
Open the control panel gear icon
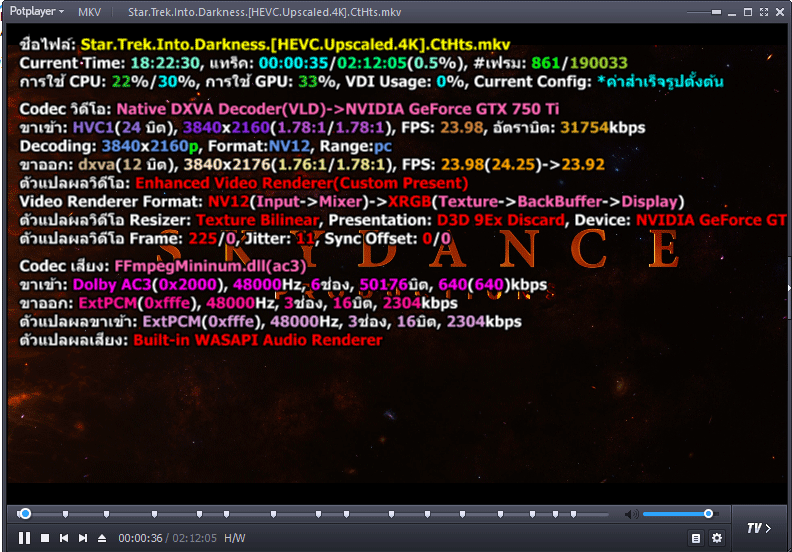717,538
